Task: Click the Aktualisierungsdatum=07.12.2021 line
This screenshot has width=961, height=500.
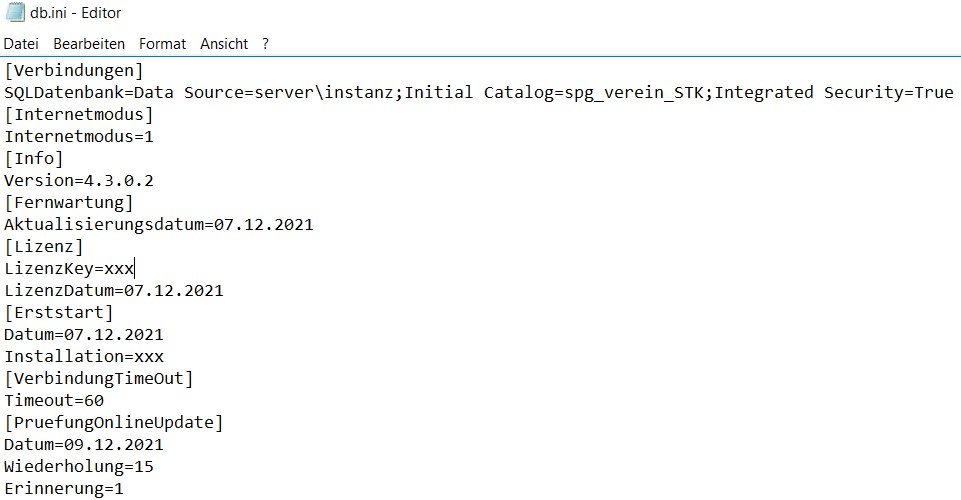Action: point(158,225)
